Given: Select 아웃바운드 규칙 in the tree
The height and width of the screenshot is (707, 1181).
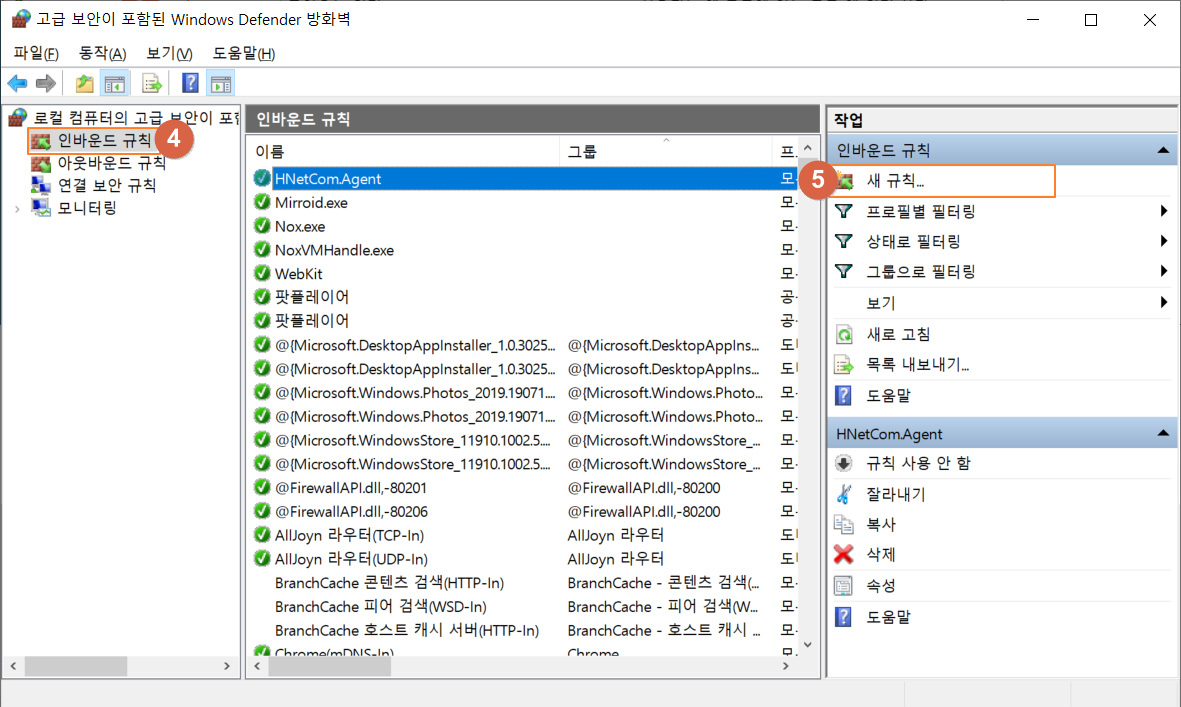Looking at the screenshot, I should pos(111,163).
